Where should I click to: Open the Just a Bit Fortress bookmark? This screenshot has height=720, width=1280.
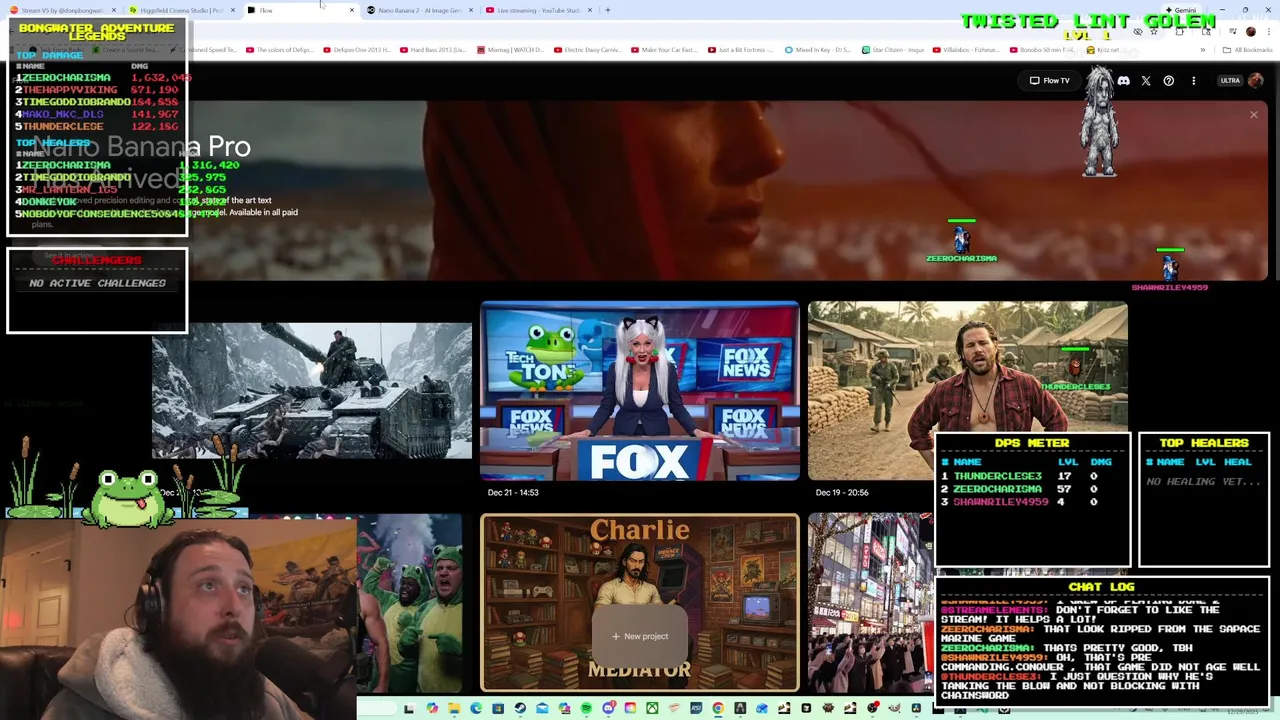pos(740,49)
